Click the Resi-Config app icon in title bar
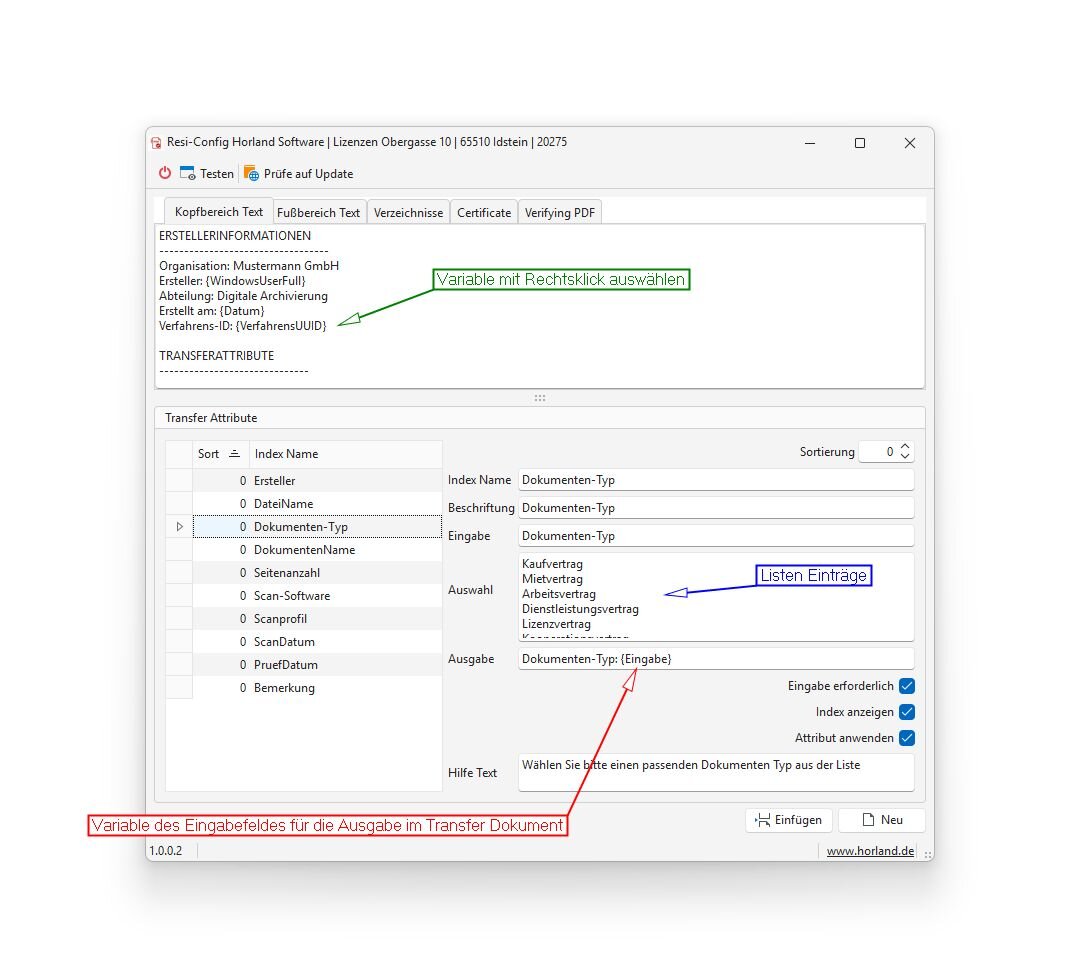This screenshot has width=1078, height=972. click(157, 143)
